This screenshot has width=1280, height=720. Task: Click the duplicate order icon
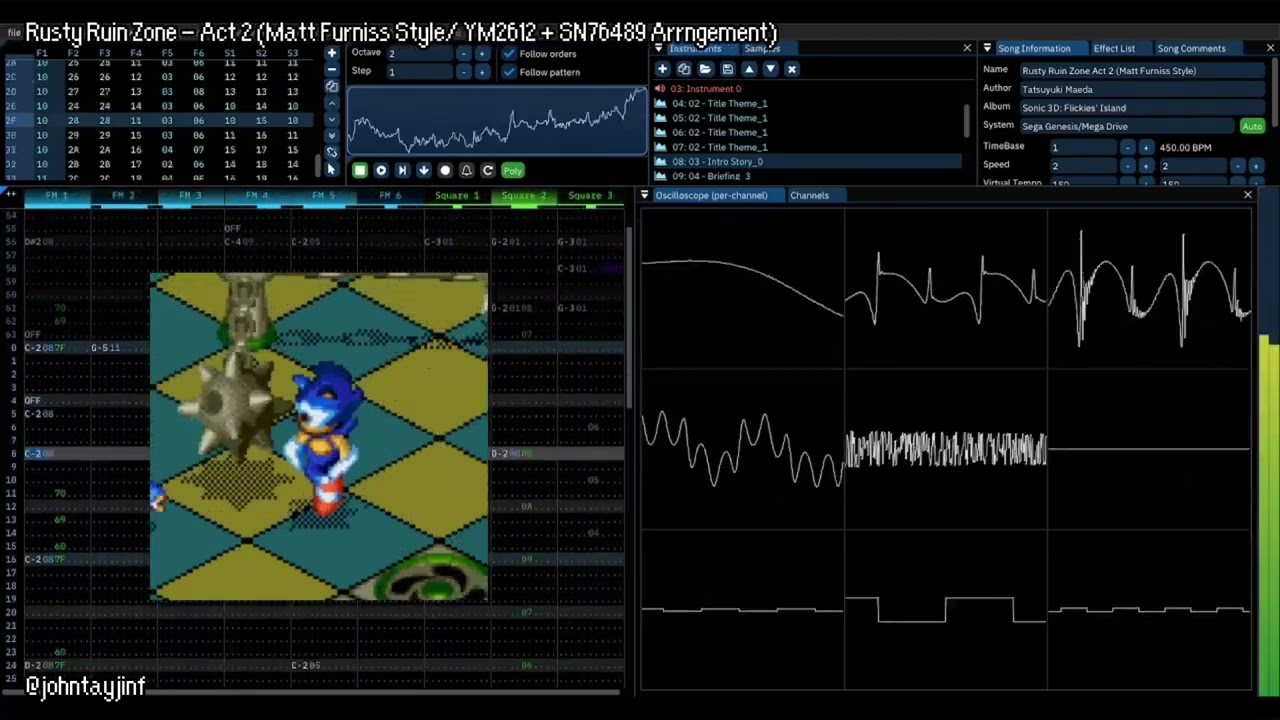coord(332,86)
